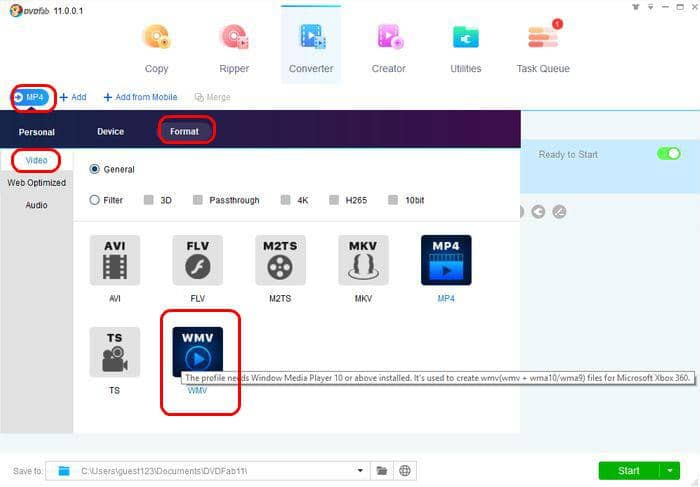Image resolution: width=700 pixels, height=487 pixels.
Task: Switch to the Format tab
Action: (x=184, y=131)
